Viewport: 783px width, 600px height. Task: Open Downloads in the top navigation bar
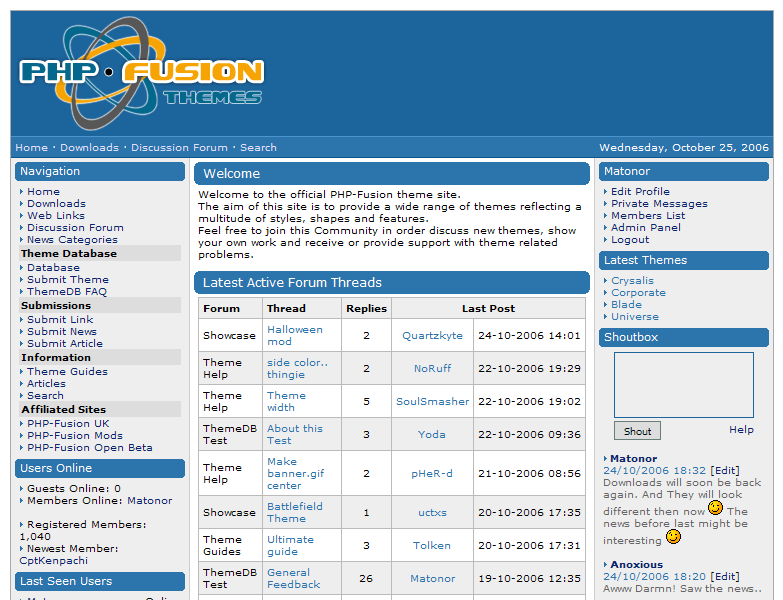(x=89, y=148)
